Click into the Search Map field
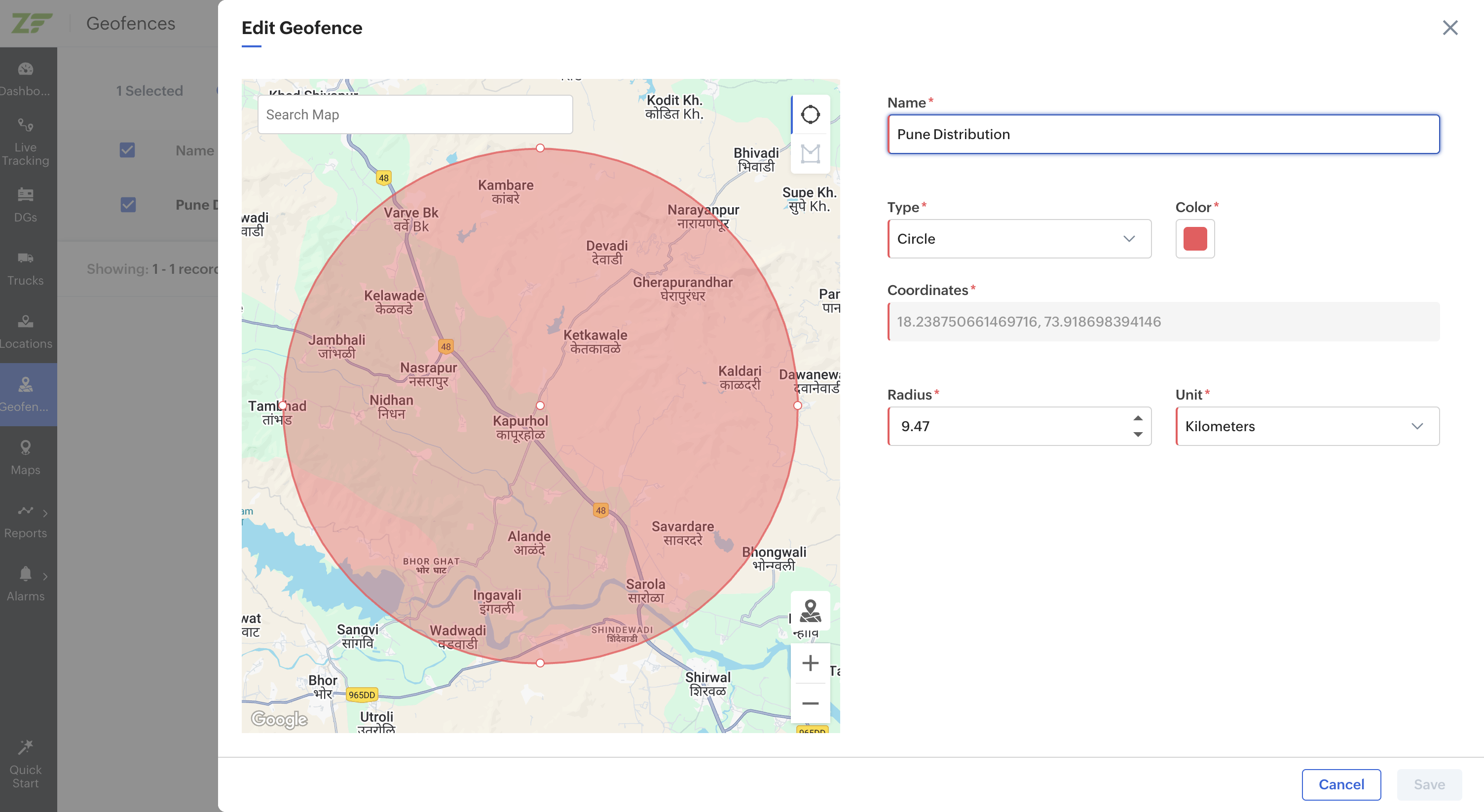Viewport: 1484px width, 812px height. [x=415, y=114]
